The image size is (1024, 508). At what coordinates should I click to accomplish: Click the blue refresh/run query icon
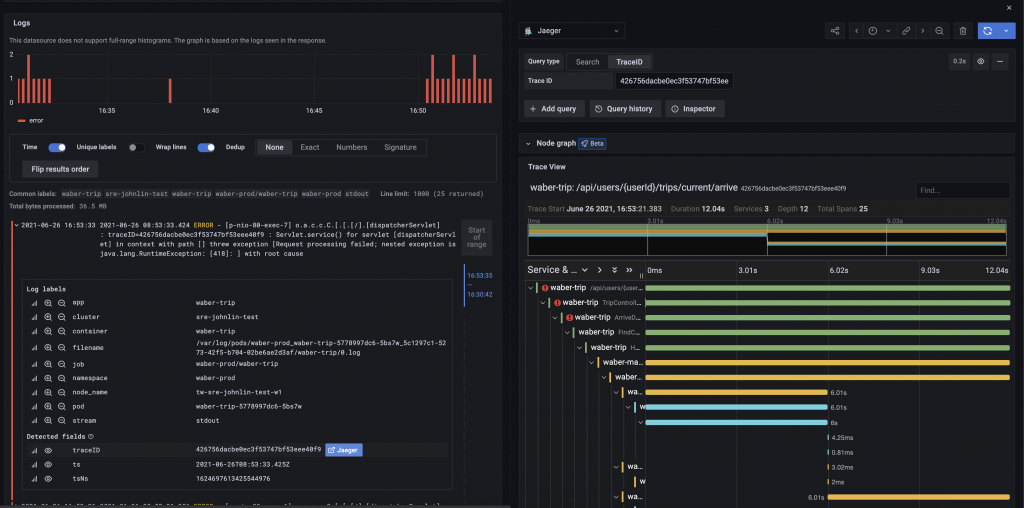pyautogui.click(x=987, y=31)
